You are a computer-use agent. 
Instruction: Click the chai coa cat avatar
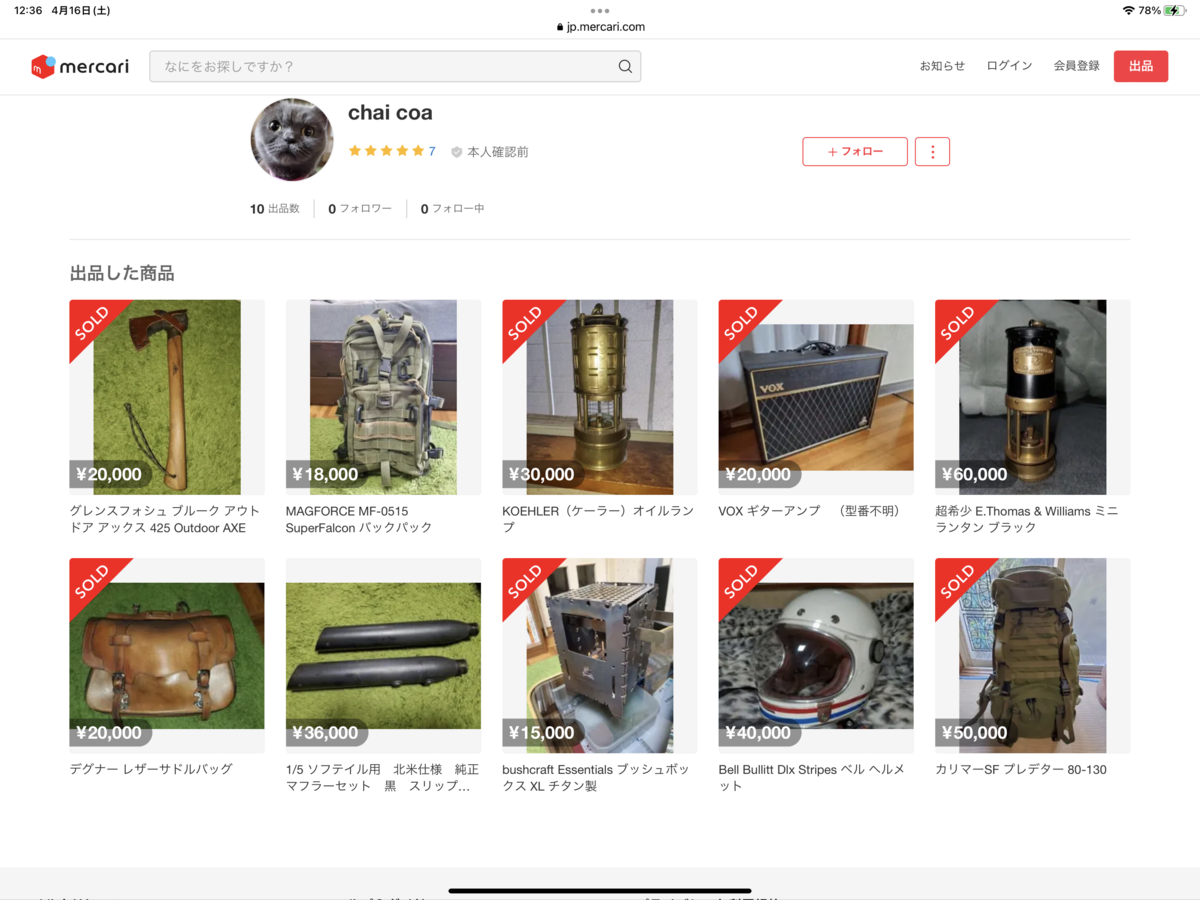pyautogui.click(x=292, y=140)
